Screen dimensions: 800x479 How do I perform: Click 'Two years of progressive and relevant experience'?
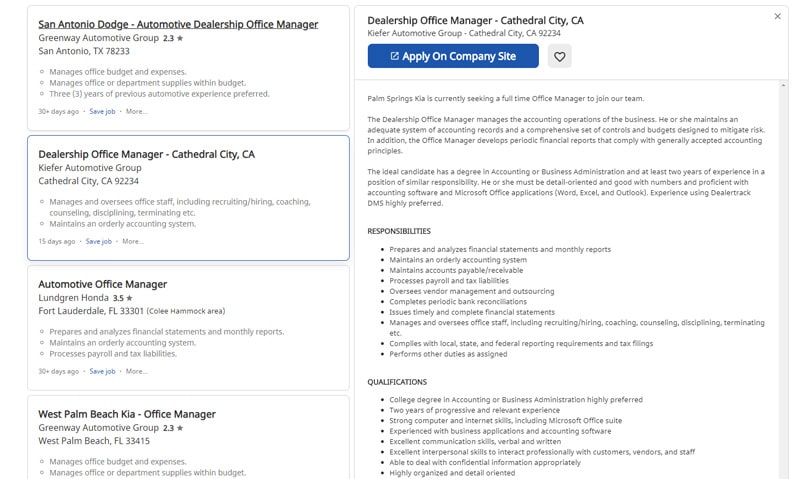tap(474, 410)
